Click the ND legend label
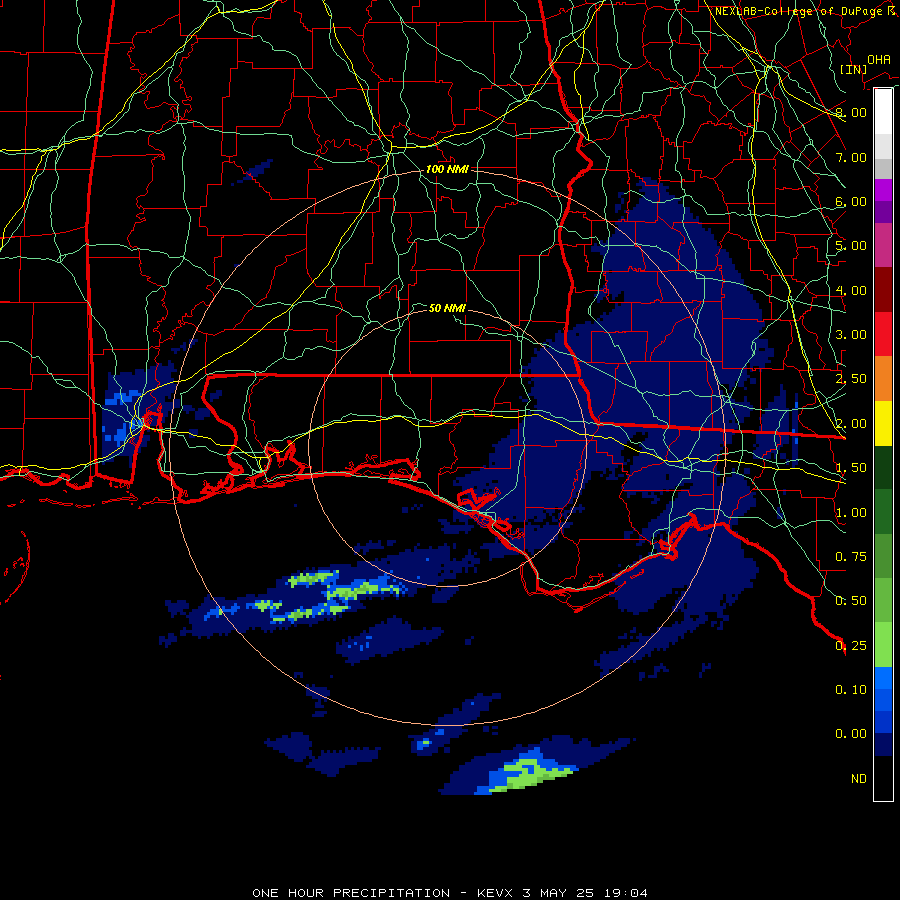The image size is (900, 900). [x=859, y=779]
